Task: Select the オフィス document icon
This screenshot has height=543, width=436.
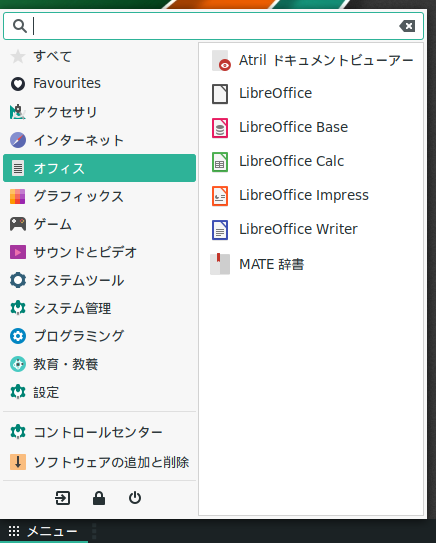Action: point(18,168)
